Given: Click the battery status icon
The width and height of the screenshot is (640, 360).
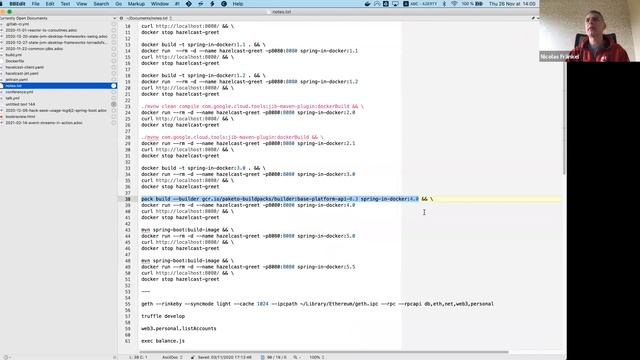Looking at the screenshot, I should click(479, 4).
